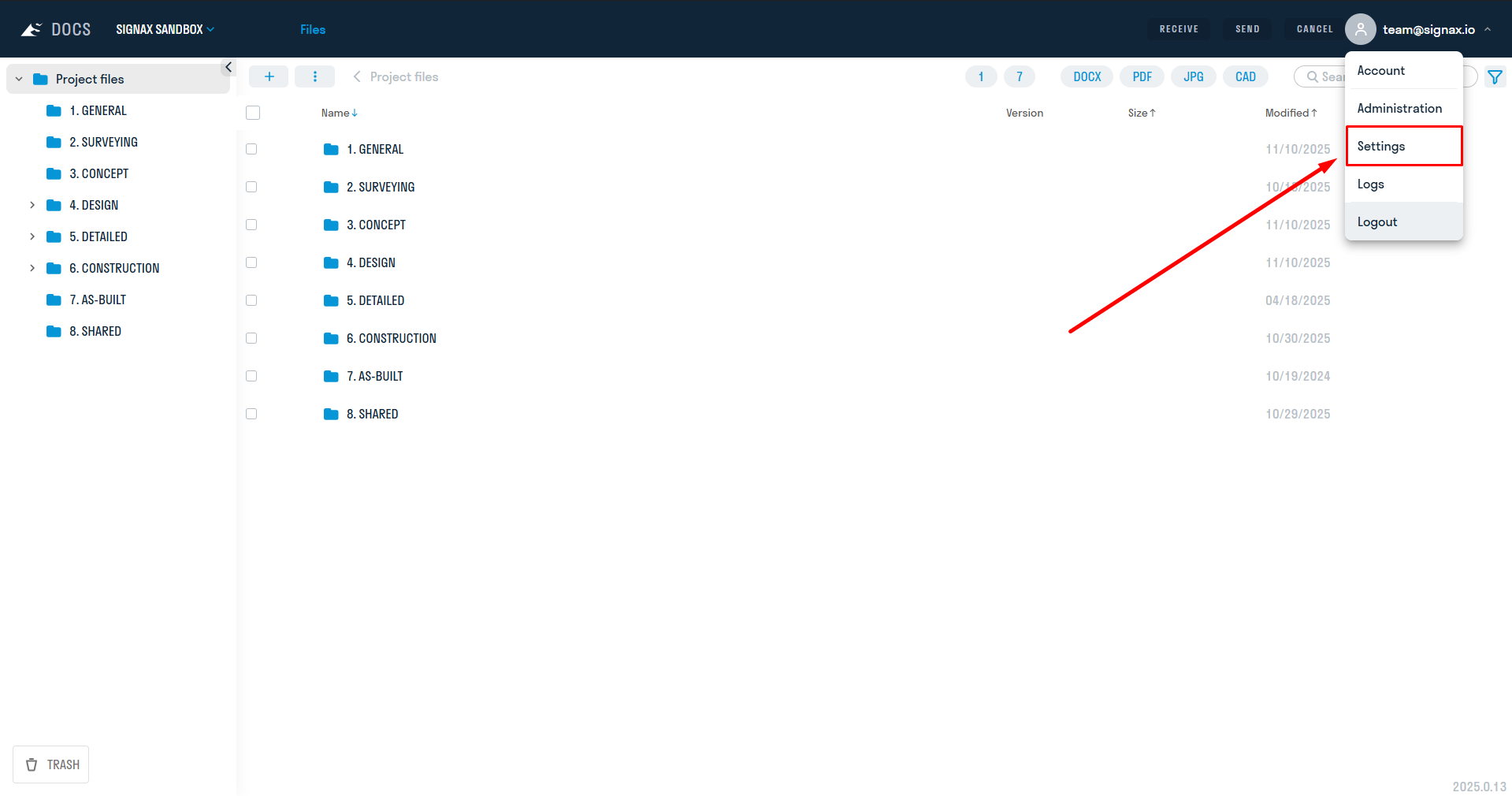Click 8. SHARED folder icon in sidebar
Screen dimensions: 1512x796
tap(54, 331)
